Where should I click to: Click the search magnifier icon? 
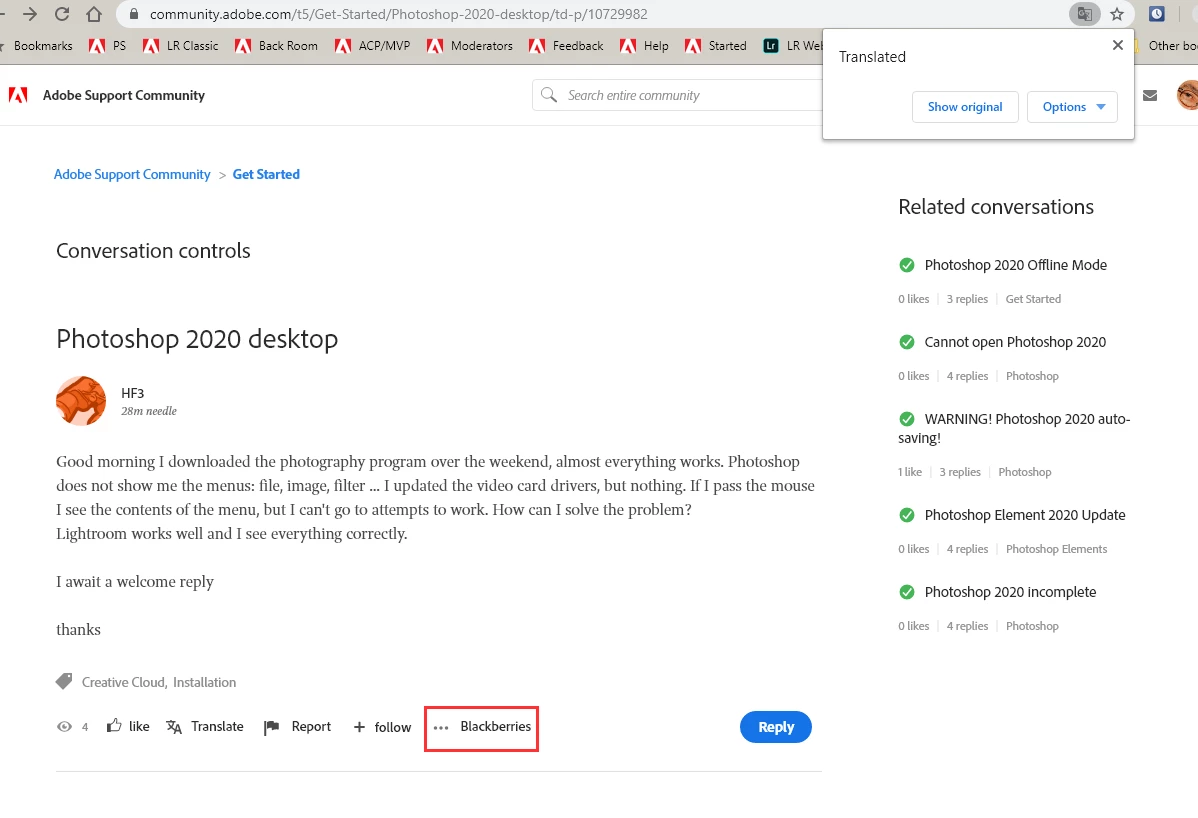[549, 95]
